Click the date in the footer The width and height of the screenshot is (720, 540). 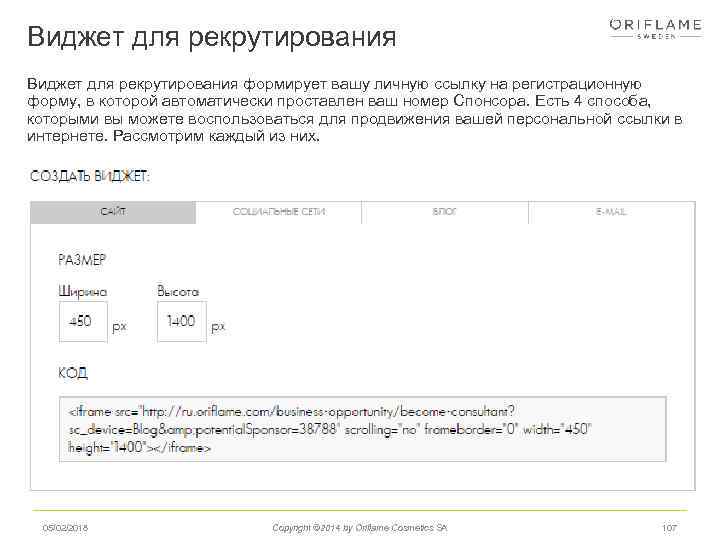coord(65,528)
